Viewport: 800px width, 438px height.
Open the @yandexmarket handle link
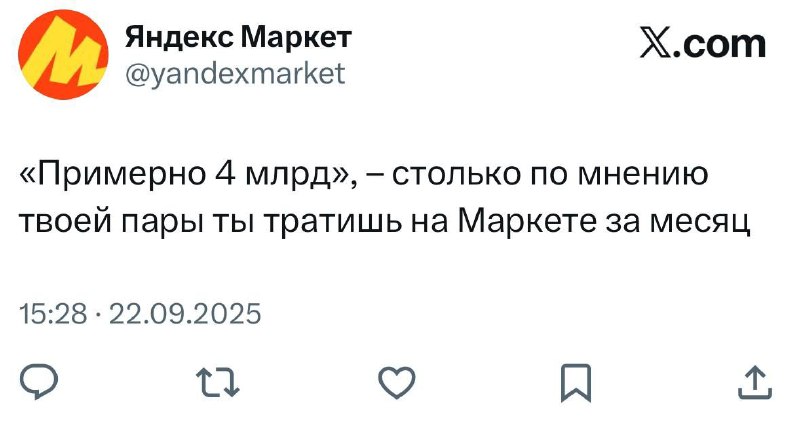click(x=235, y=73)
